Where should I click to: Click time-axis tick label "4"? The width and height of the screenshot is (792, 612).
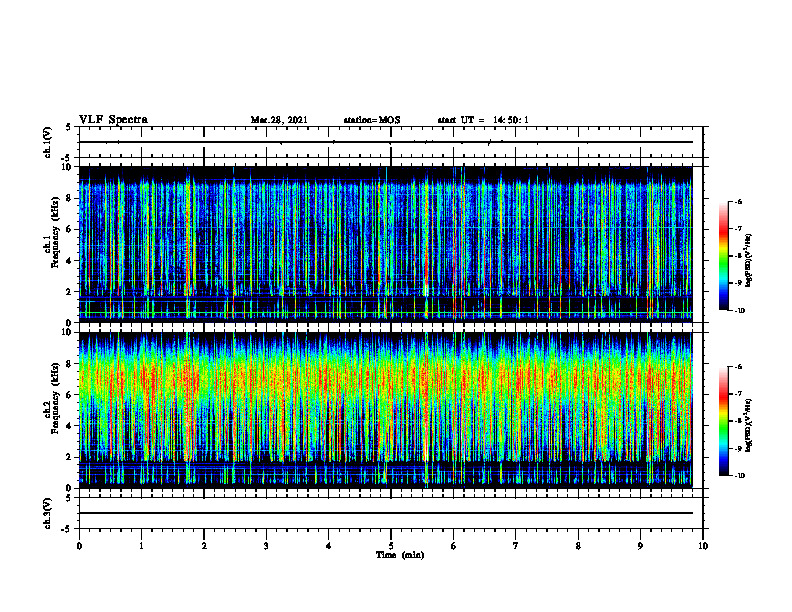pyautogui.click(x=329, y=546)
